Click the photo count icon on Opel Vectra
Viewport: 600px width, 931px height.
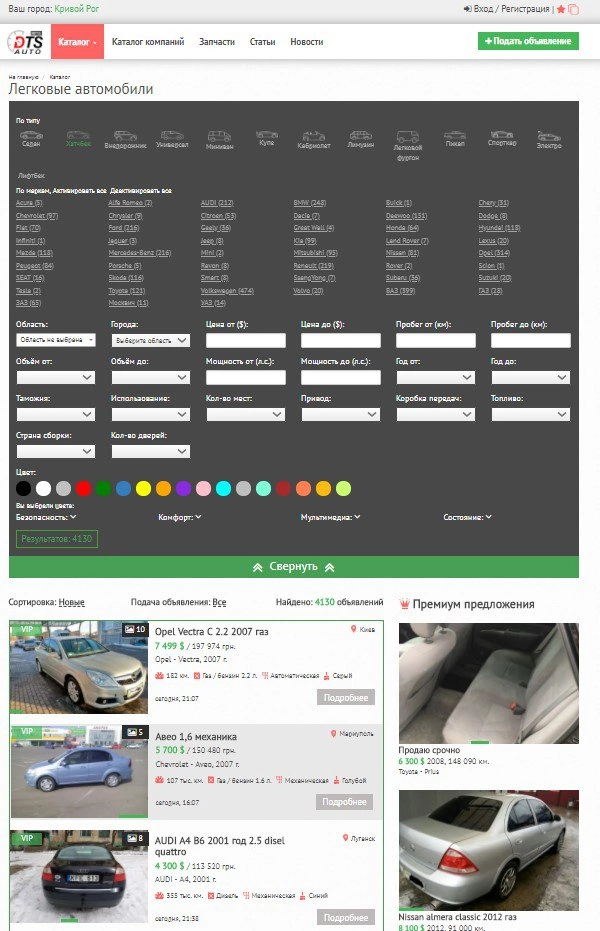128,629
